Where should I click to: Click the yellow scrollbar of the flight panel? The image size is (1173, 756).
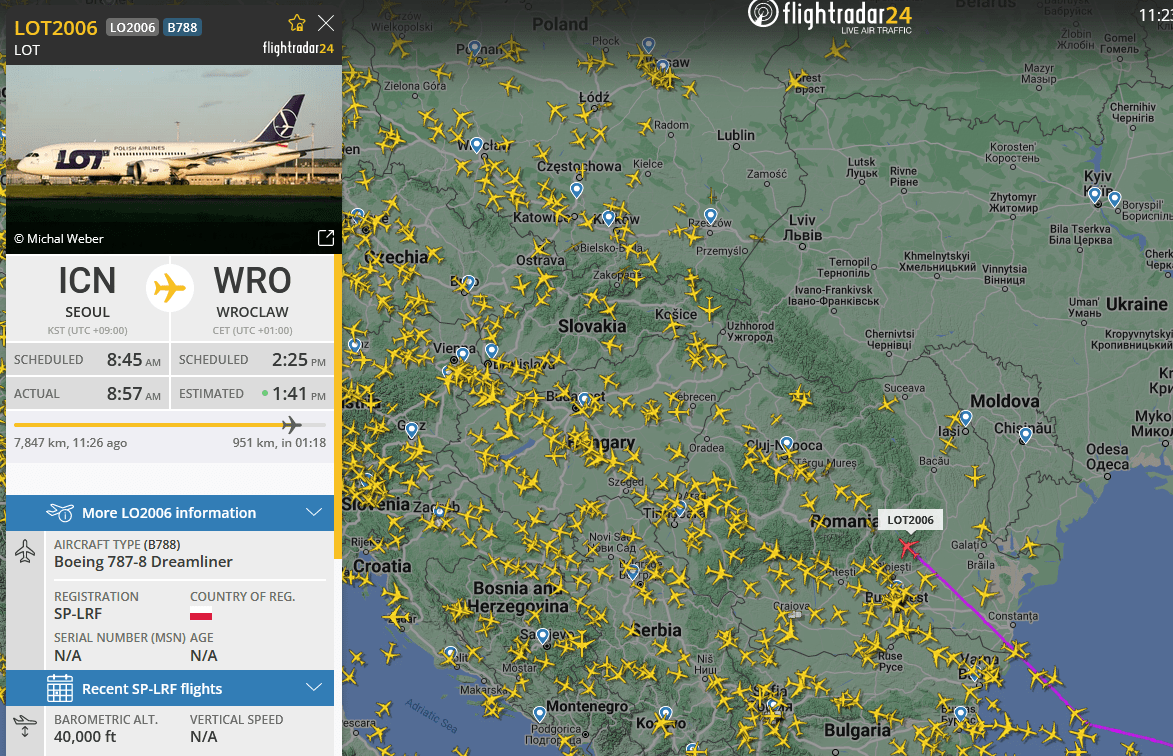click(x=338, y=406)
